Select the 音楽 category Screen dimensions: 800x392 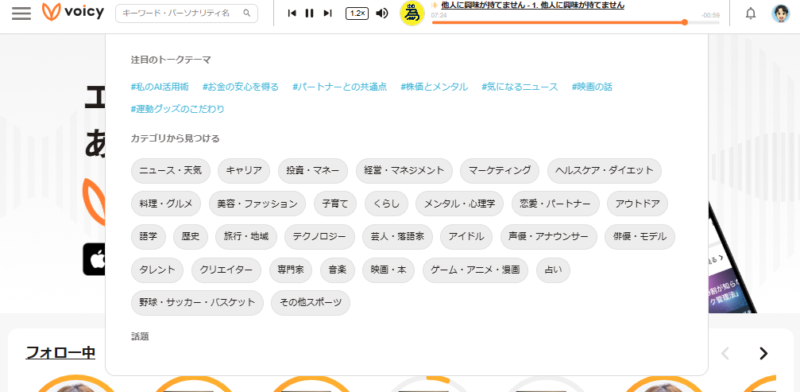pos(337,270)
